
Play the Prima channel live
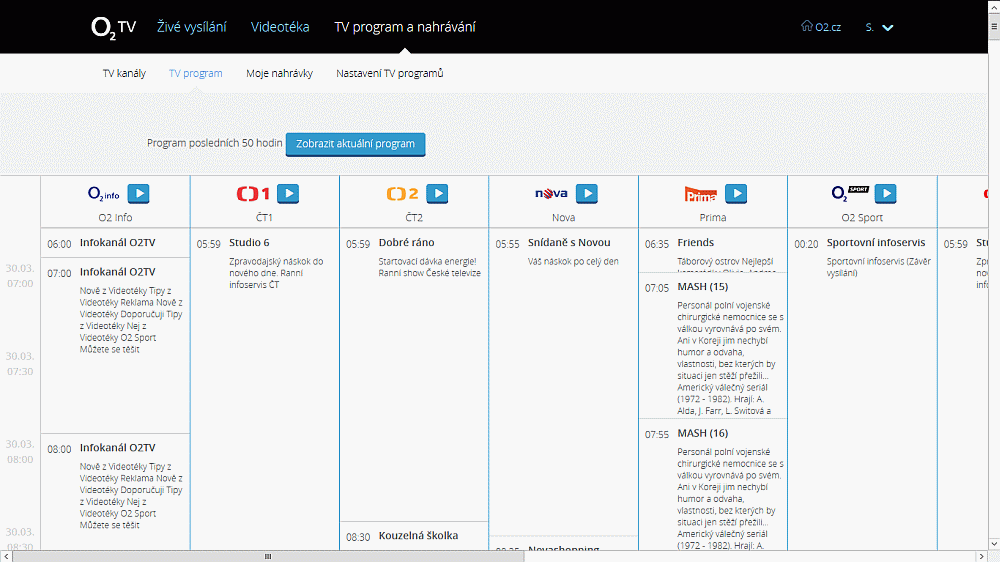[736, 193]
